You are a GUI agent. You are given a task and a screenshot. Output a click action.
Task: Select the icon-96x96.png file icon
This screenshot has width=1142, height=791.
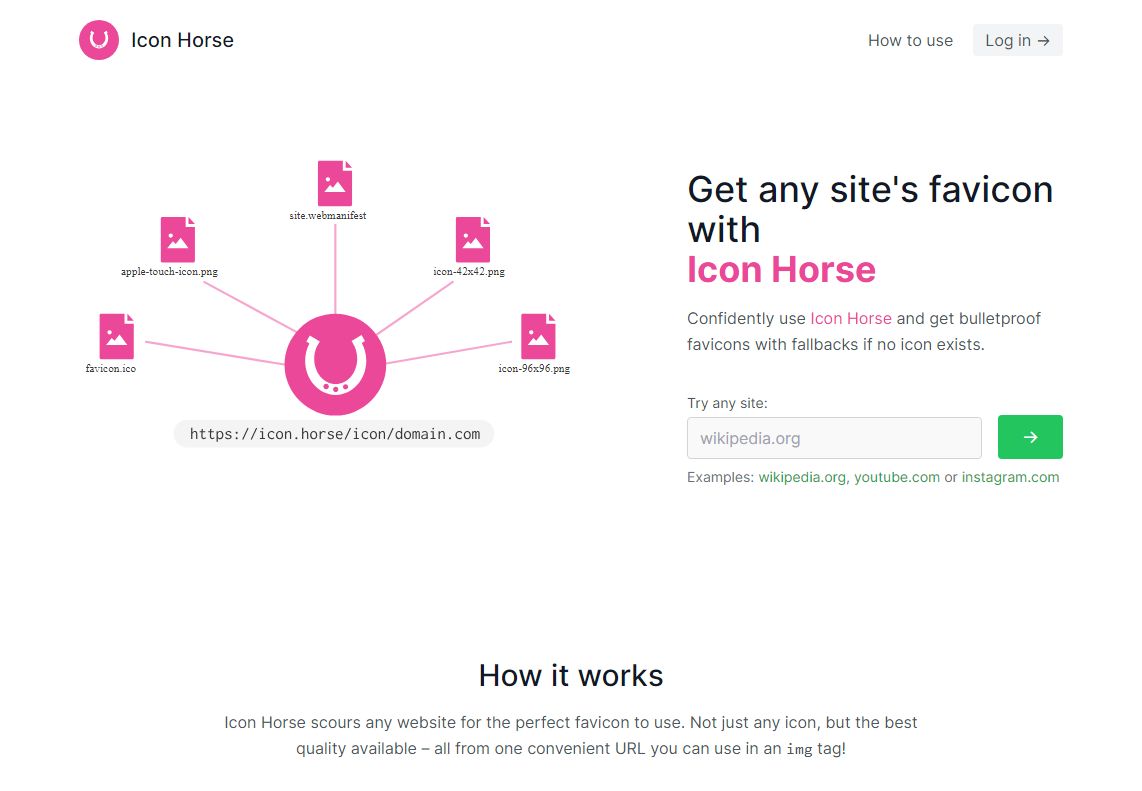pyautogui.click(x=538, y=337)
